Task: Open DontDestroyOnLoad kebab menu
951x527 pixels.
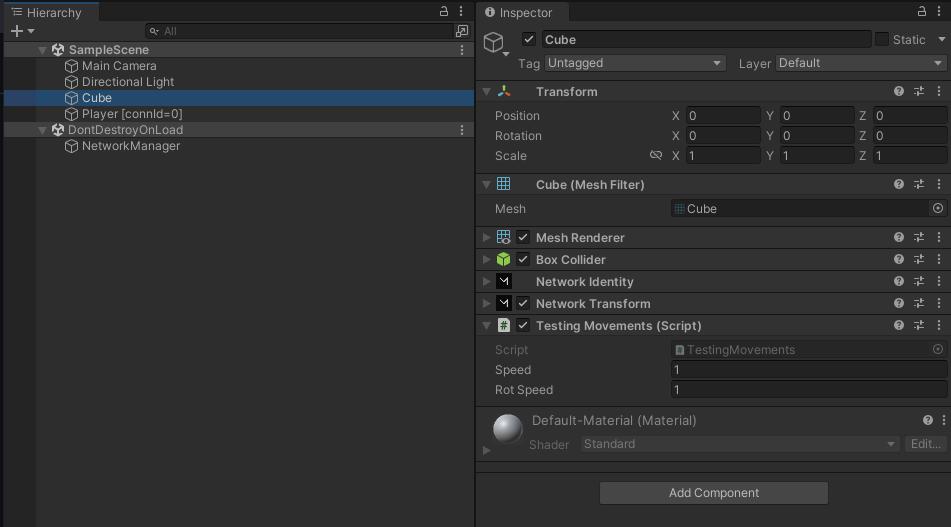Action: (x=462, y=130)
